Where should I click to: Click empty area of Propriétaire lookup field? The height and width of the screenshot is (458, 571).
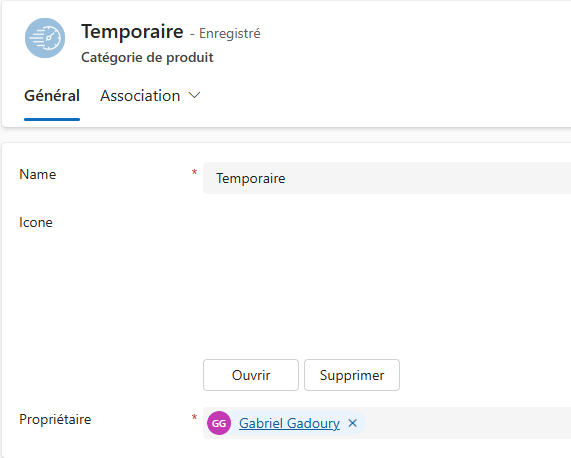pyautogui.click(x=468, y=423)
